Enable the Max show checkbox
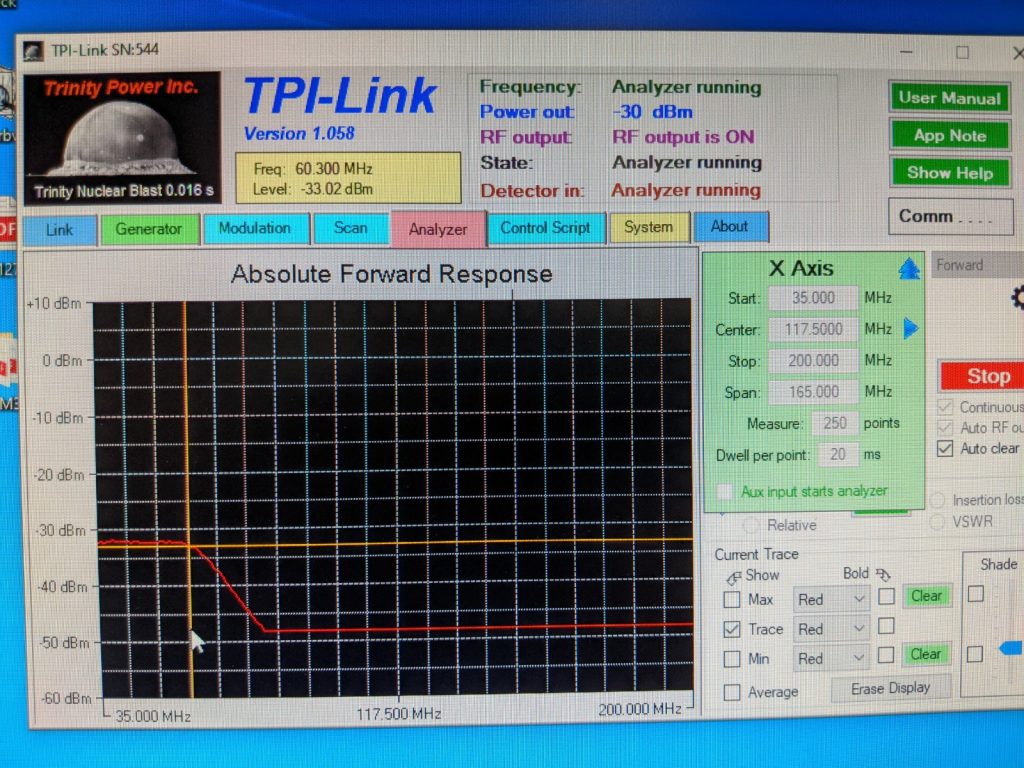The image size is (1024, 768). tap(732, 600)
